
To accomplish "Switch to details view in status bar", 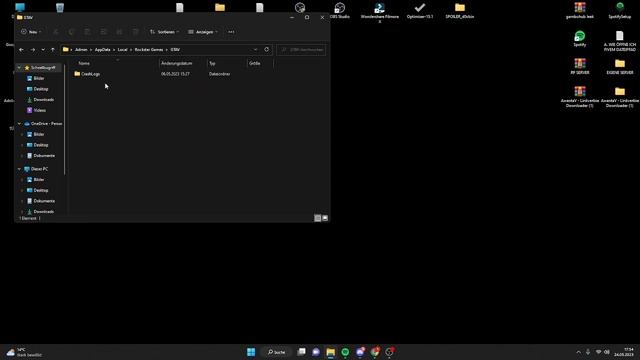I will [317, 218].
